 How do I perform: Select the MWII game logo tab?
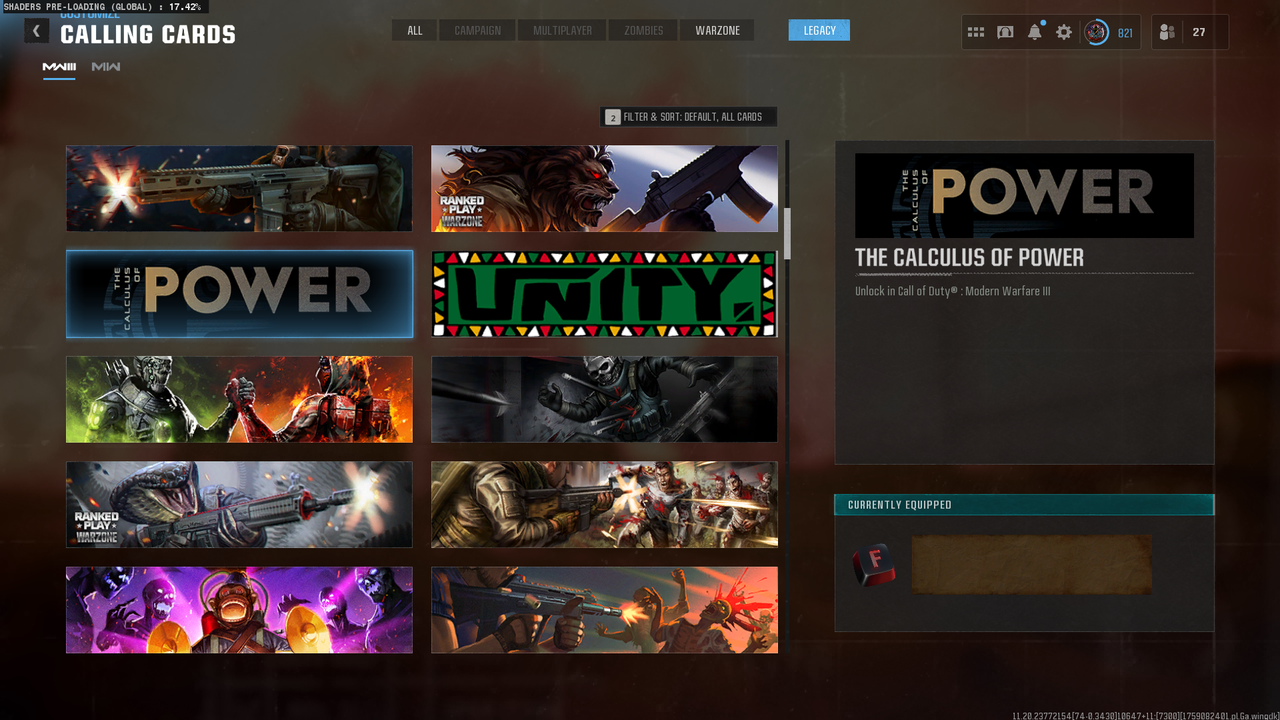coord(106,67)
